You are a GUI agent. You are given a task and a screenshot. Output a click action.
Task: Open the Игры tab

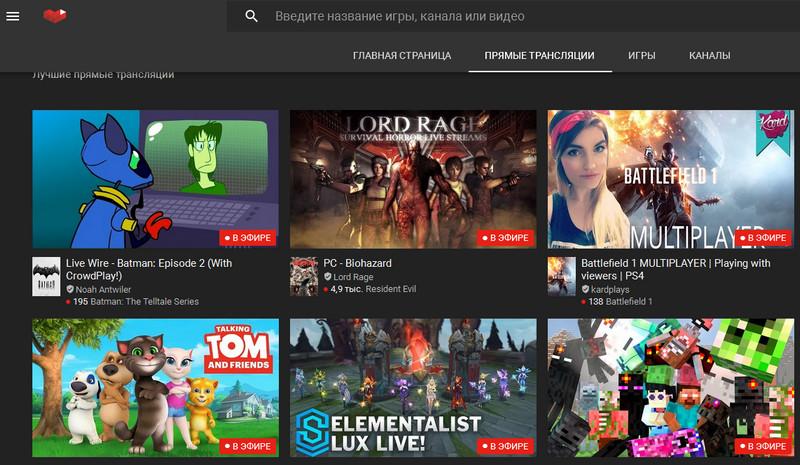[x=642, y=56]
